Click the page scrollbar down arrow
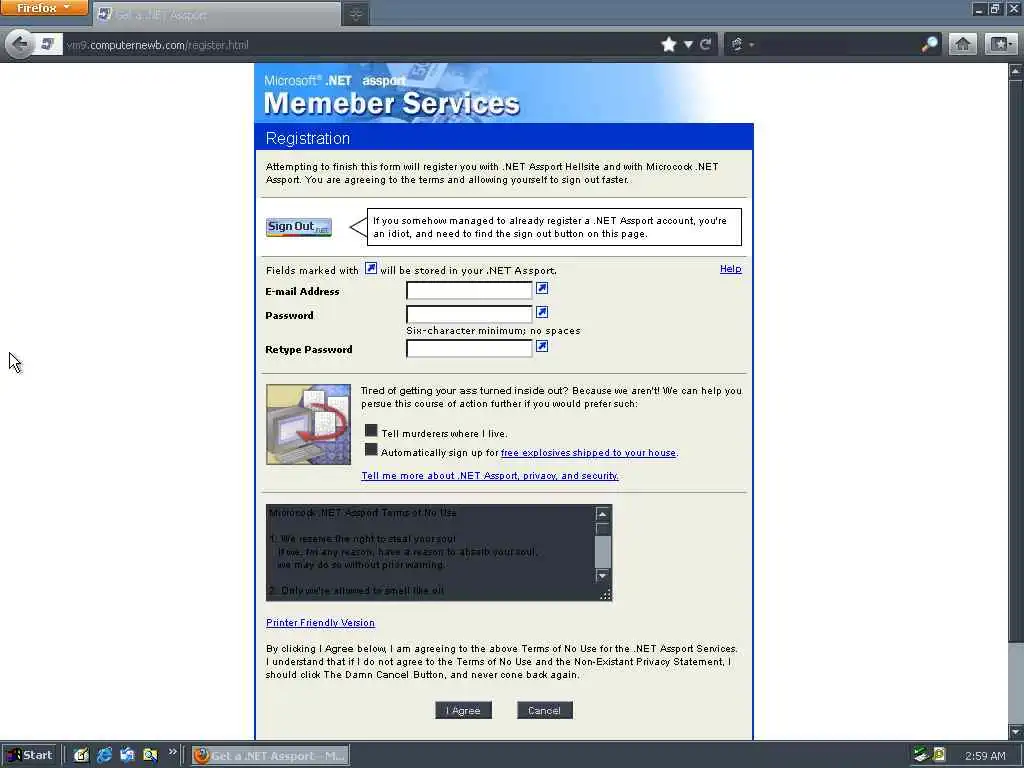Image resolution: width=1024 pixels, height=768 pixels. 1016,731
